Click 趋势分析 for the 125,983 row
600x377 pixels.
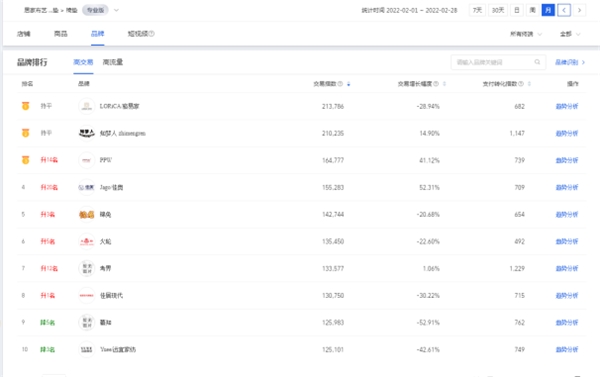pyautogui.click(x=567, y=323)
